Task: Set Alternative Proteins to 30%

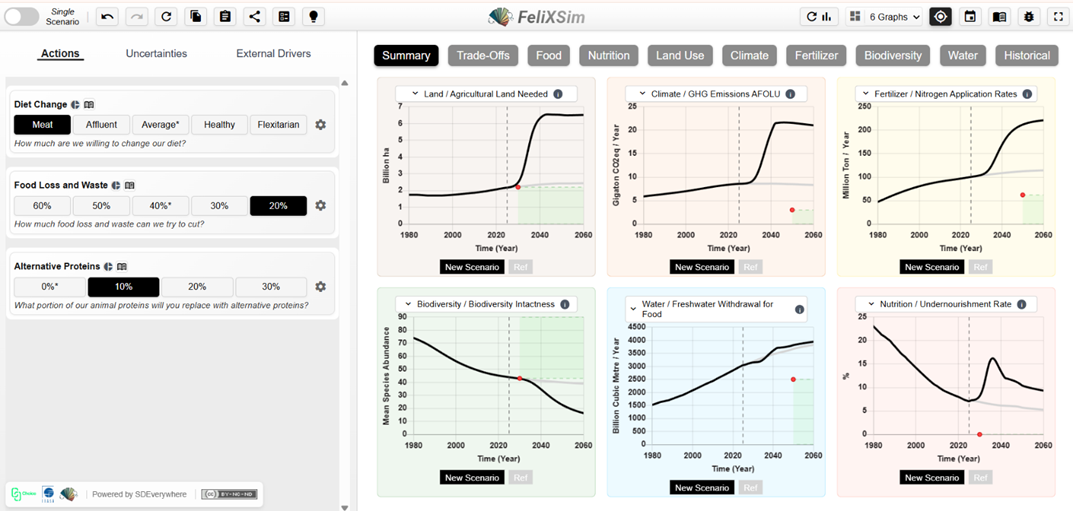Action: pos(271,287)
